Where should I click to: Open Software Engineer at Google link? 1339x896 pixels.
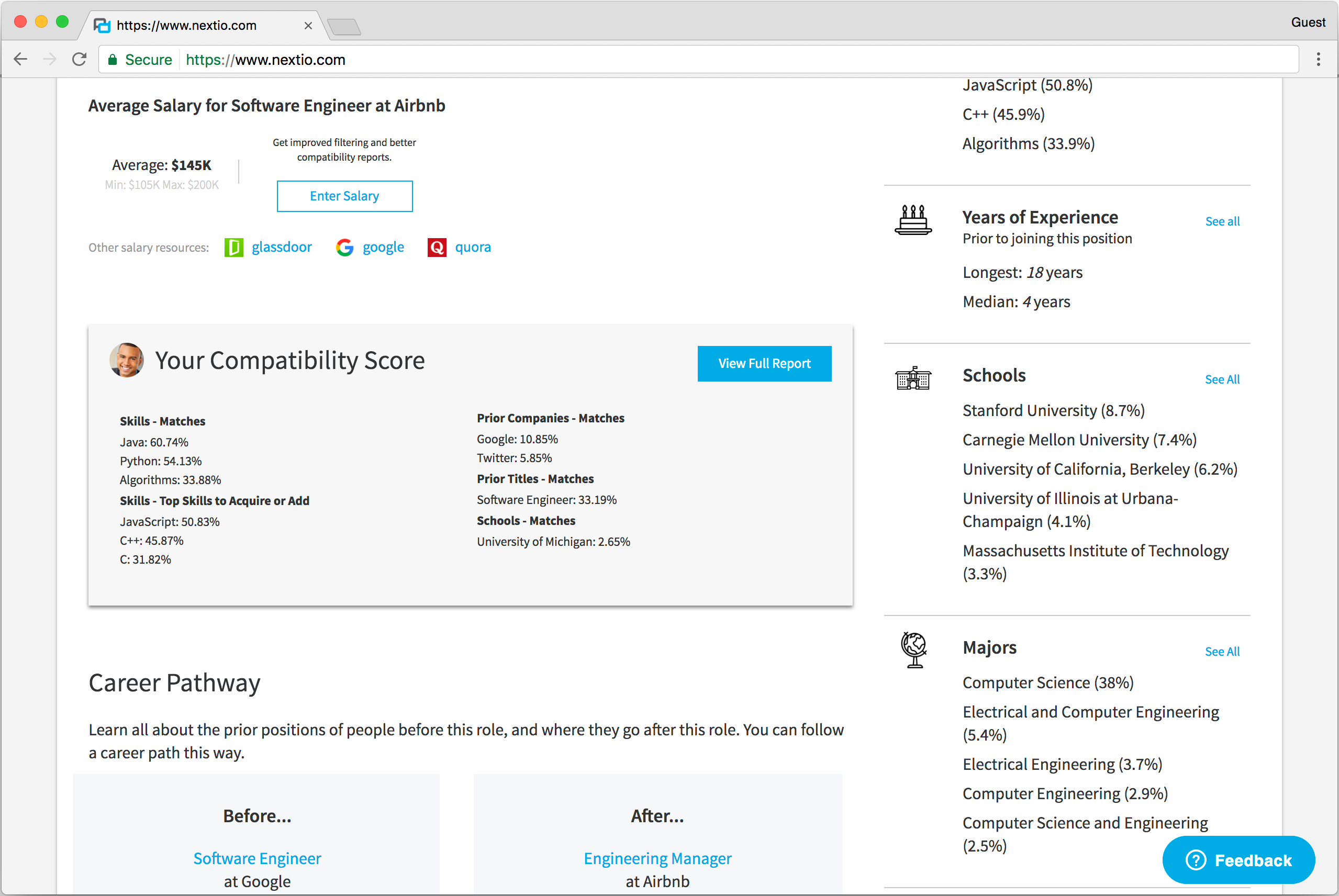(257, 858)
